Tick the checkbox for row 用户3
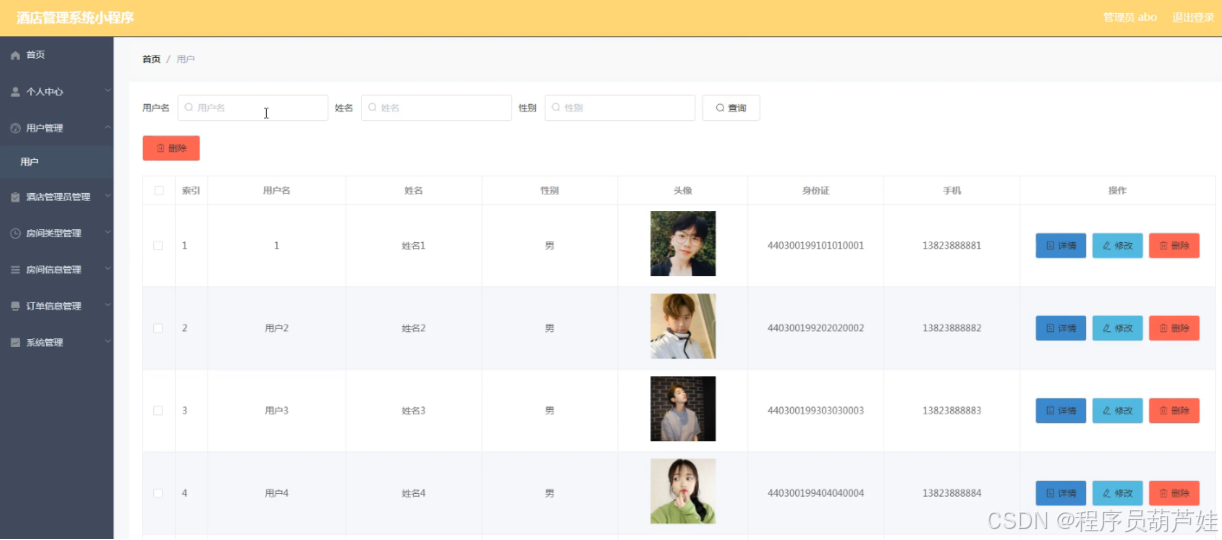This screenshot has height=540, width=1222. coord(158,410)
